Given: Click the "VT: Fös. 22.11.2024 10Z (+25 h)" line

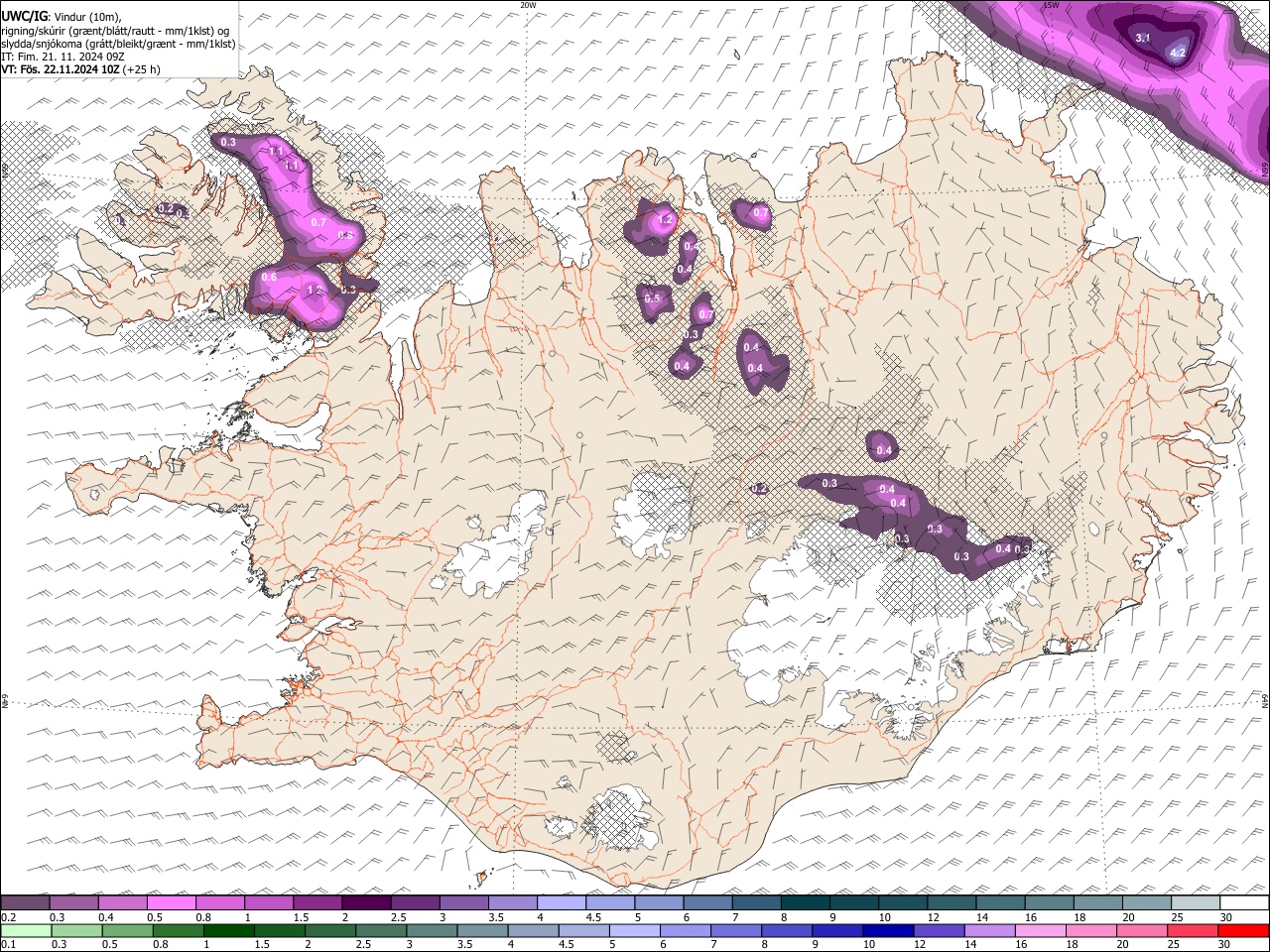Looking at the screenshot, I should [x=80, y=69].
